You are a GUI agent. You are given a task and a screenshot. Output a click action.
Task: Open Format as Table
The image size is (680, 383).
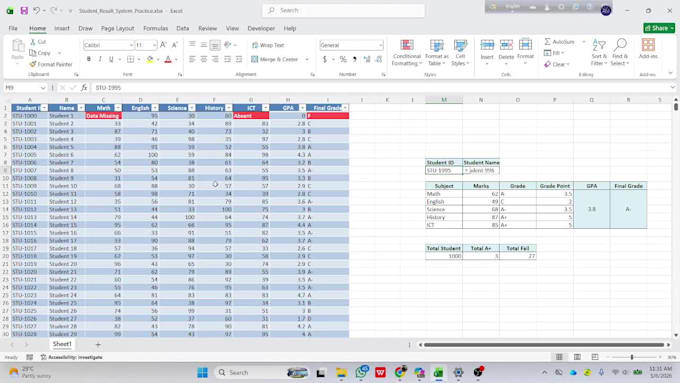[x=437, y=52]
